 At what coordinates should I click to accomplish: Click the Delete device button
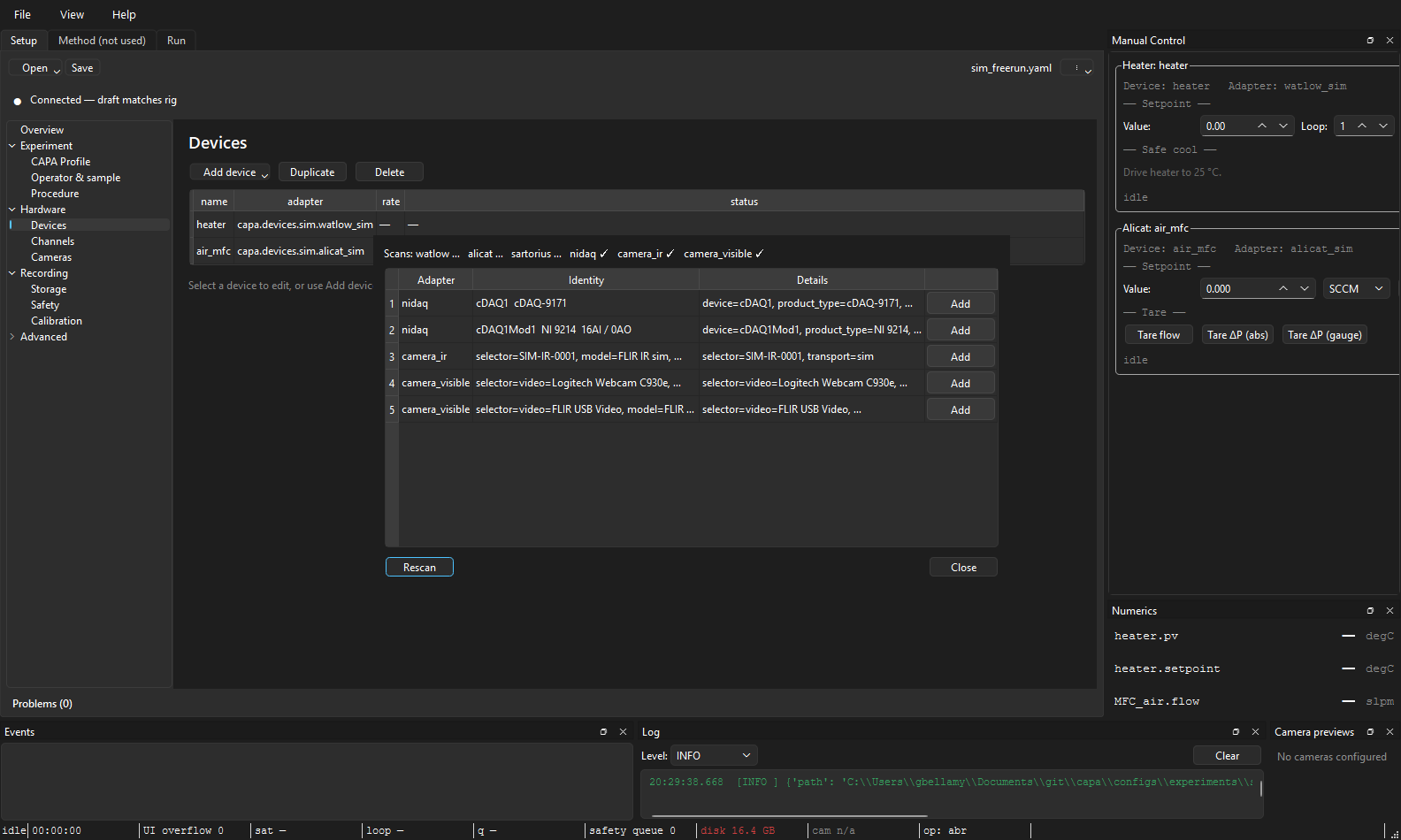click(x=389, y=172)
